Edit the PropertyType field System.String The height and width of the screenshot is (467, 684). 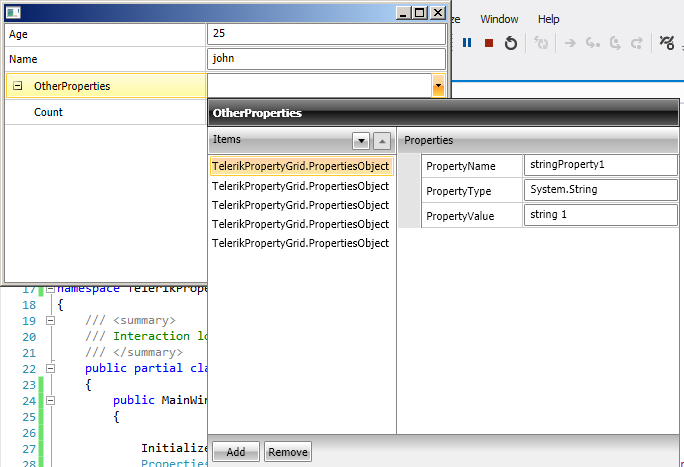click(x=600, y=190)
